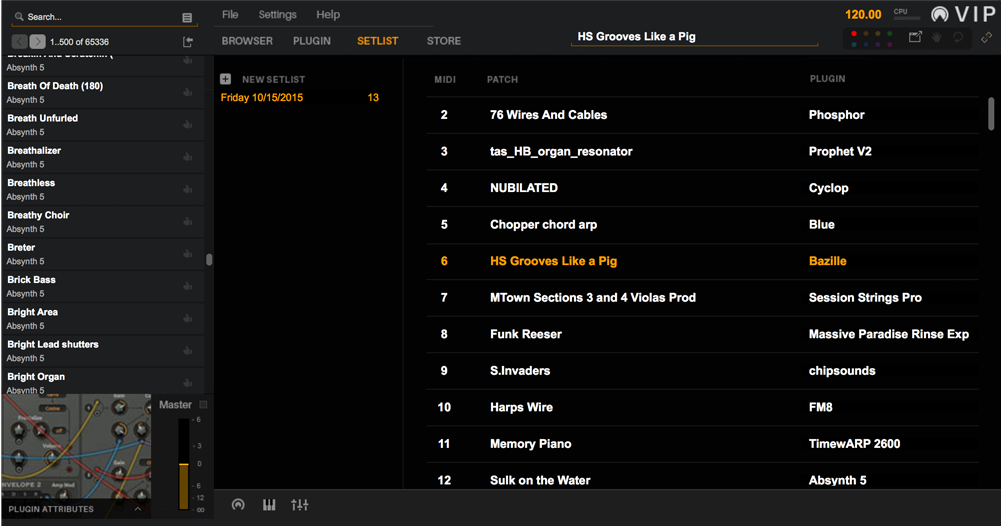Select highlighted patch HS Grooves Like a Pig row
The height and width of the screenshot is (527, 1001).
tap(702, 262)
